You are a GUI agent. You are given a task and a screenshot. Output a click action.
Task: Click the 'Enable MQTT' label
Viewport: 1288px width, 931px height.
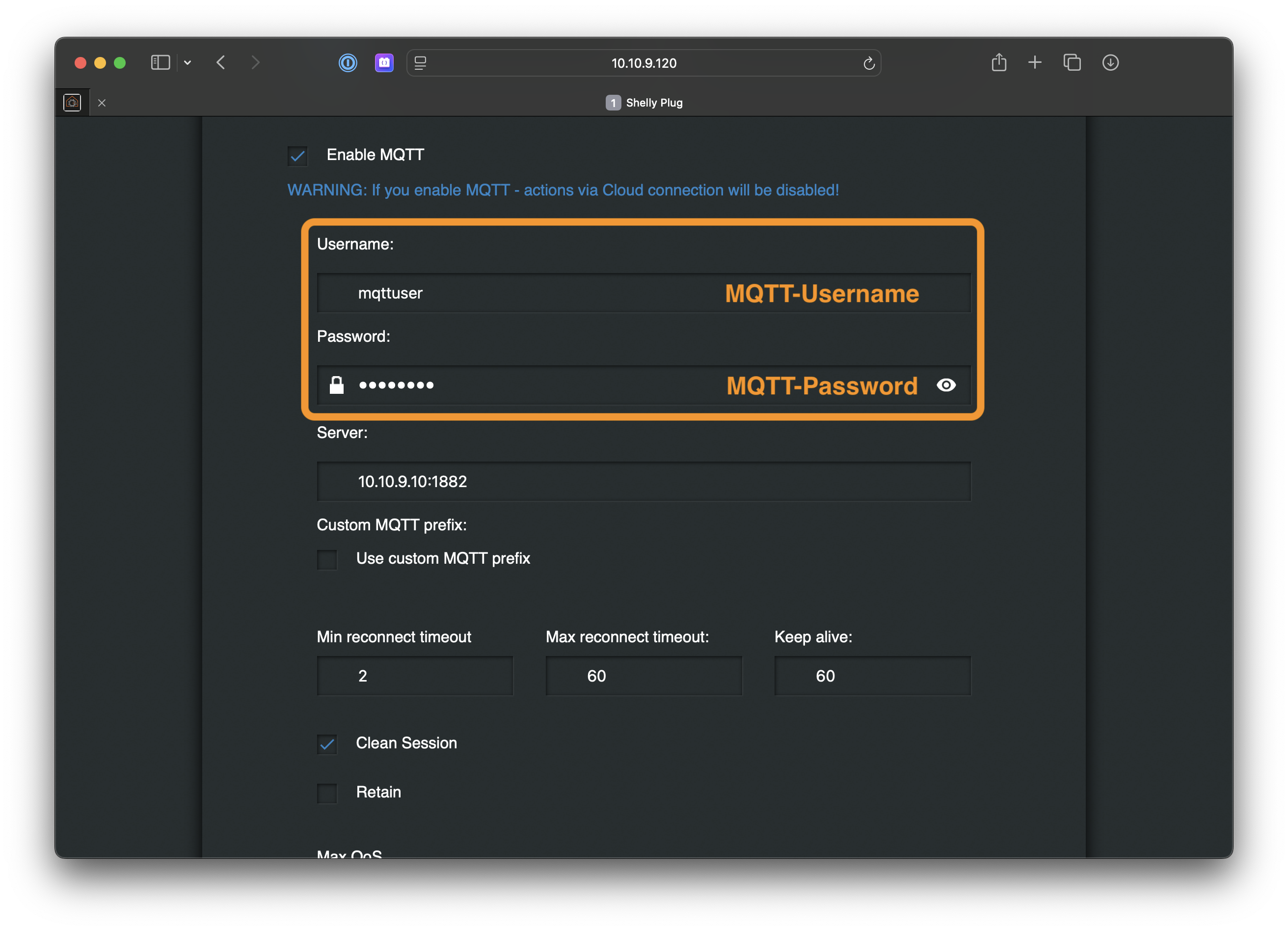(376, 155)
